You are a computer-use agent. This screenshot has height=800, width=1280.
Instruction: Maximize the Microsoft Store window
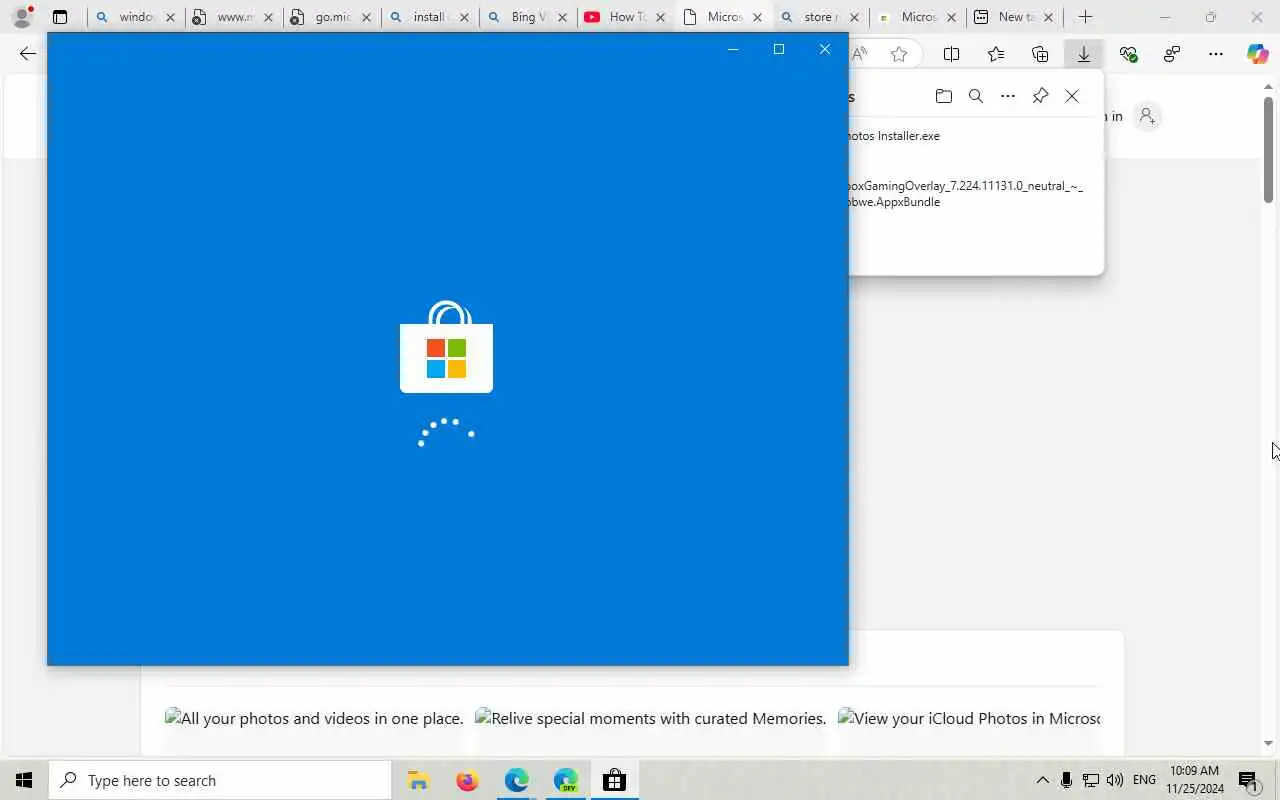pyautogui.click(x=779, y=49)
